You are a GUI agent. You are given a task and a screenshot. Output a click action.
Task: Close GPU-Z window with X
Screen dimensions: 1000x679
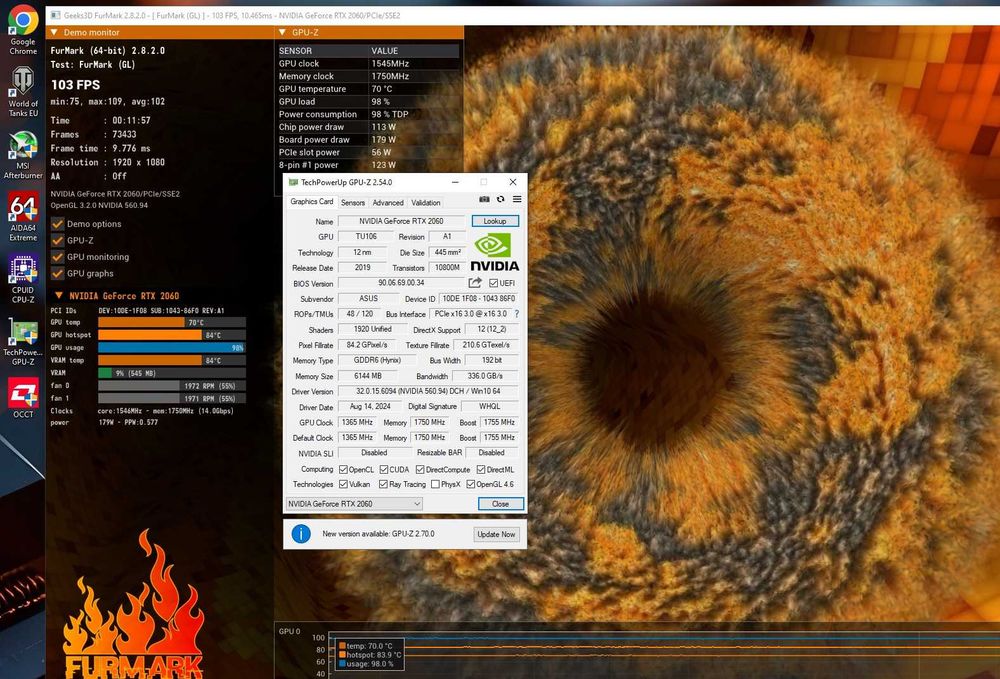513,182
